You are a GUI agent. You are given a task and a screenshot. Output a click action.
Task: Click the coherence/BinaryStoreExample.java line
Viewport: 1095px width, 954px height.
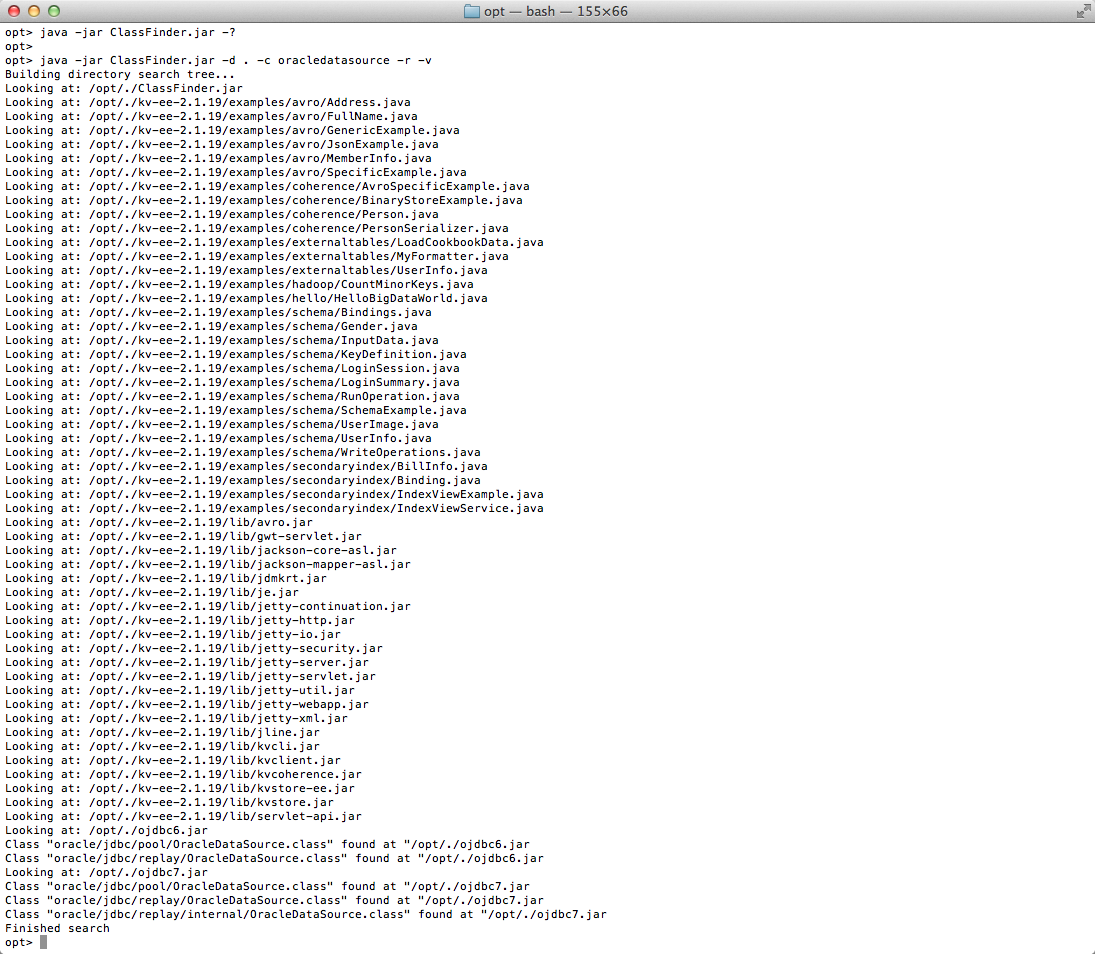pos(263,200)
